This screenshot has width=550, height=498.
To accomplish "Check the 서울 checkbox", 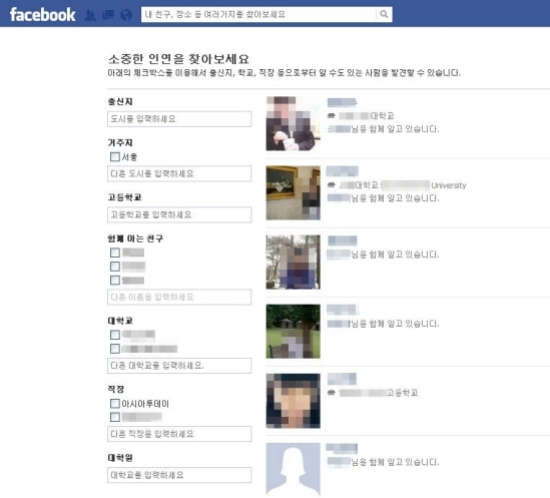I will (x=115, y=157).
